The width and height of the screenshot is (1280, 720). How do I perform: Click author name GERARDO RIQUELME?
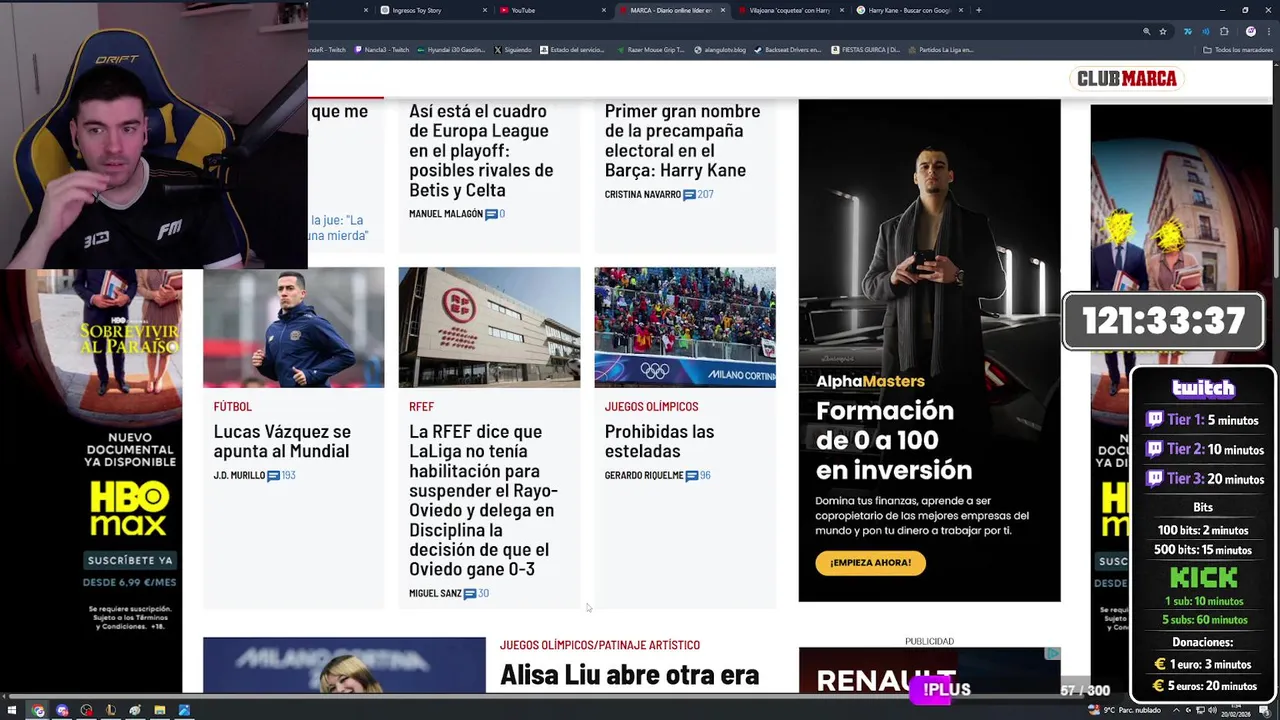pyautogui.click(x=644, y=475)
